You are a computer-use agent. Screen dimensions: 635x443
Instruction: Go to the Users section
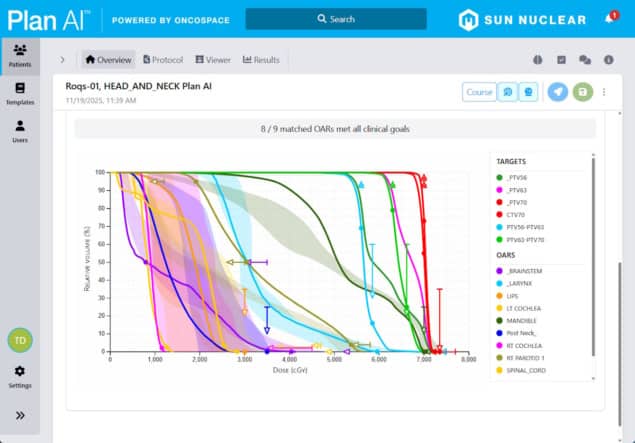point(20,131)
